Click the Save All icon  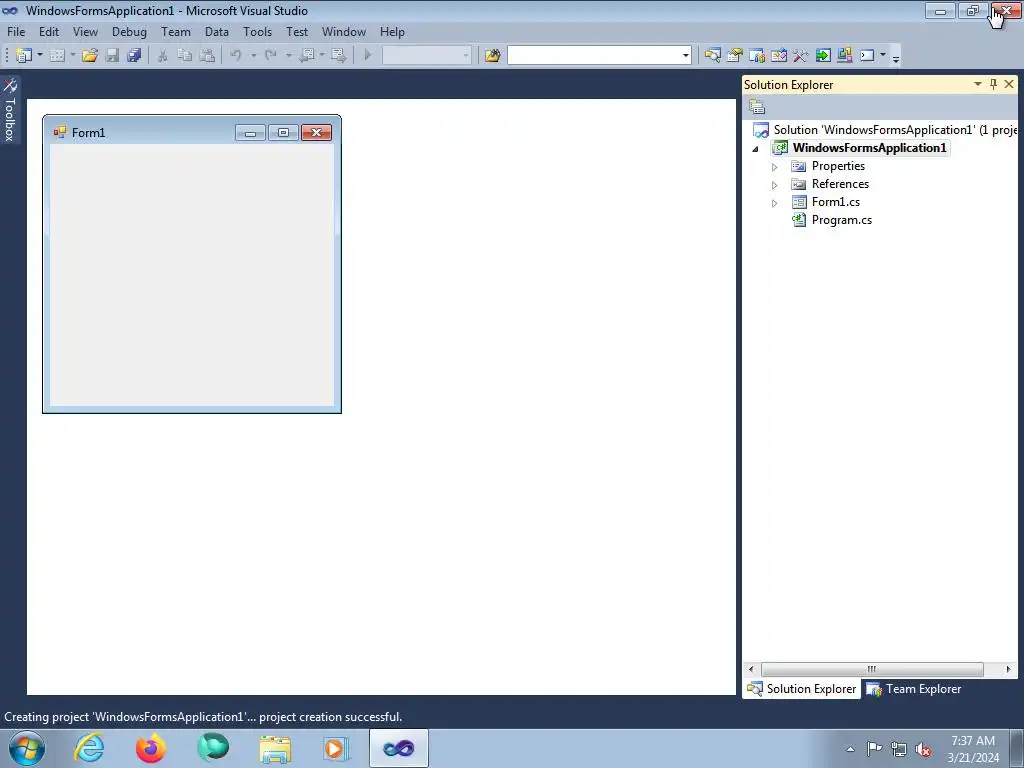coord(135,56)
